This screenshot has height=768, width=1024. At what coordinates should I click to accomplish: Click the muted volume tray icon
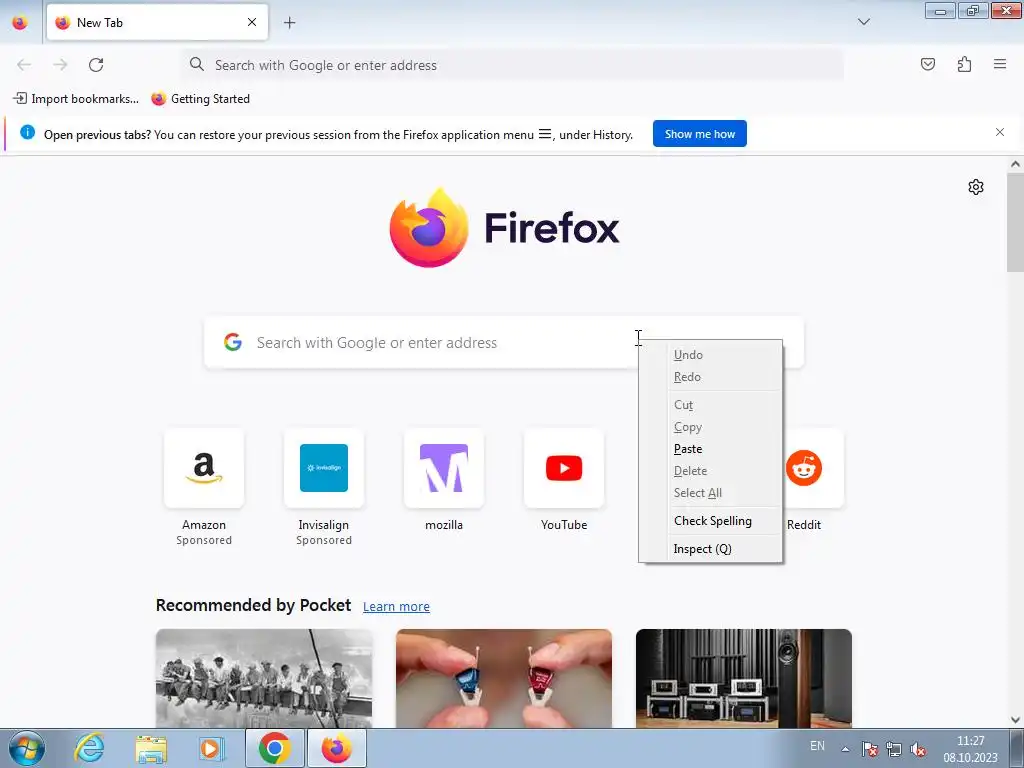(918, 749)
